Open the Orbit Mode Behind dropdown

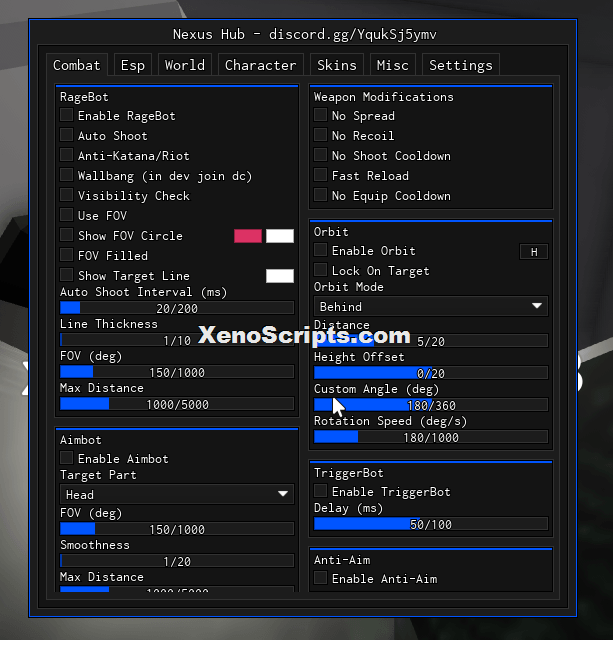pyautogui.click(x=431, y=306)
